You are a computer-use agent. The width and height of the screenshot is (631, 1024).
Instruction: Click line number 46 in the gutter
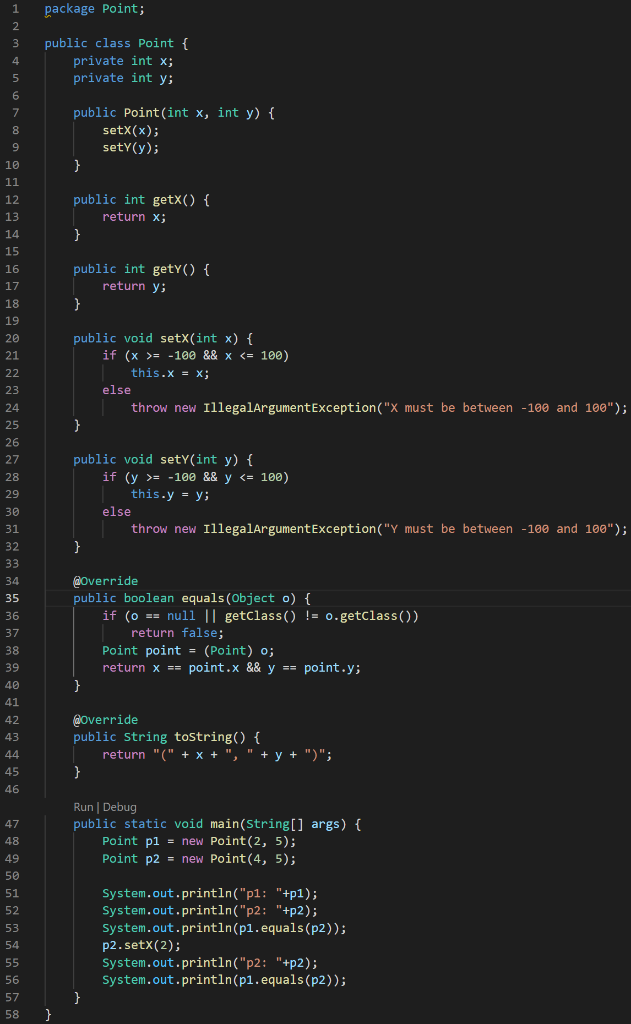12,789
